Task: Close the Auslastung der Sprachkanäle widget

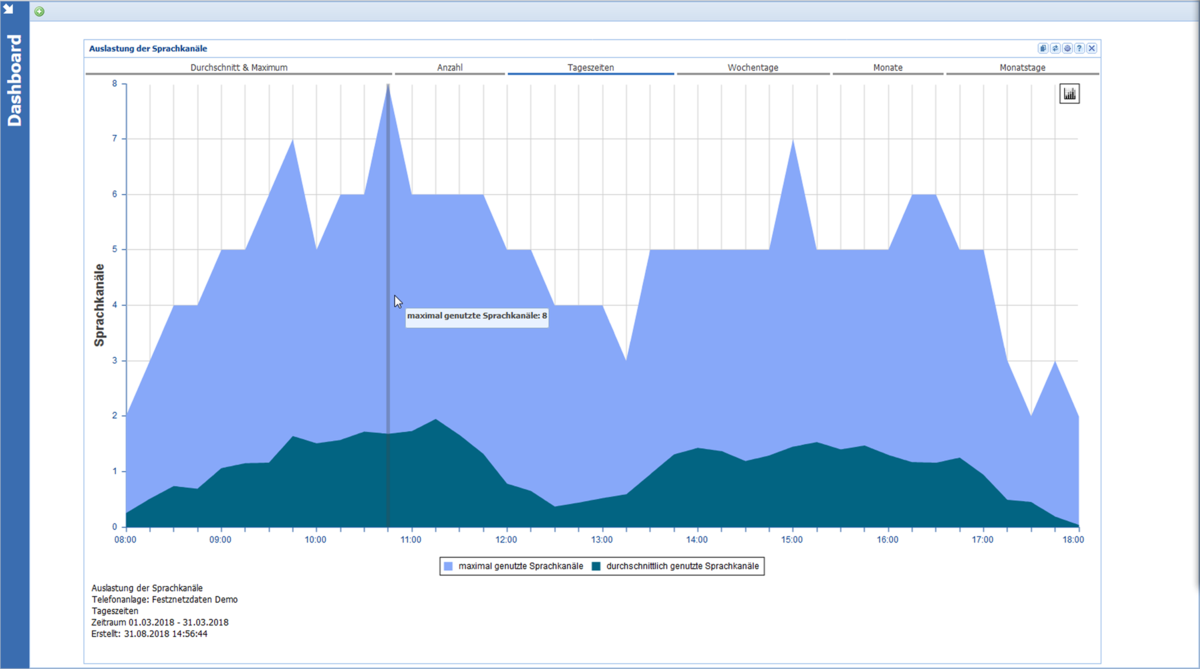Action: pyautogui.click(x=1092, y=48)
